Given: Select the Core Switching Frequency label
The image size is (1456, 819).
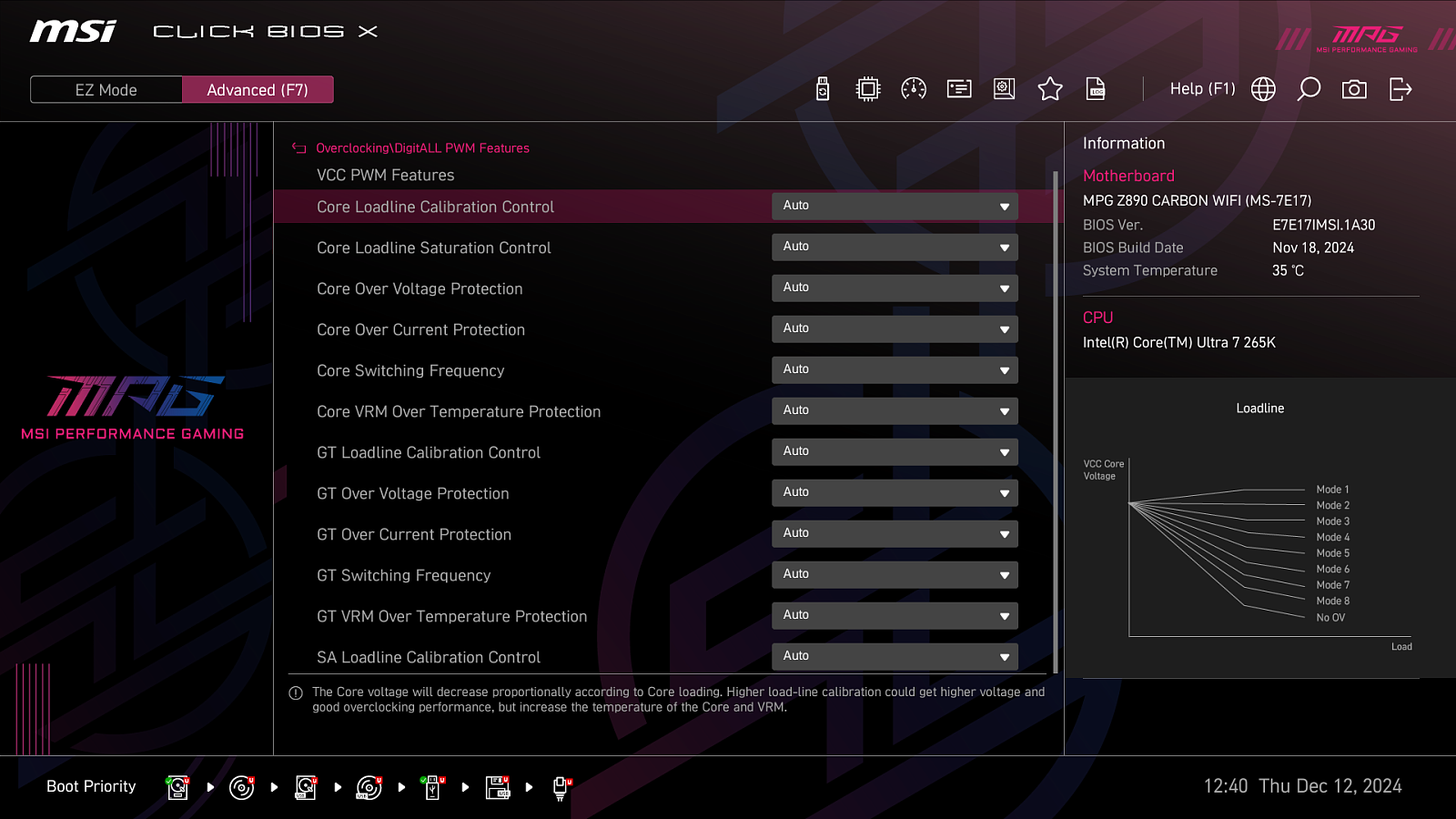Looking at the screenshot, I should 410,371.
